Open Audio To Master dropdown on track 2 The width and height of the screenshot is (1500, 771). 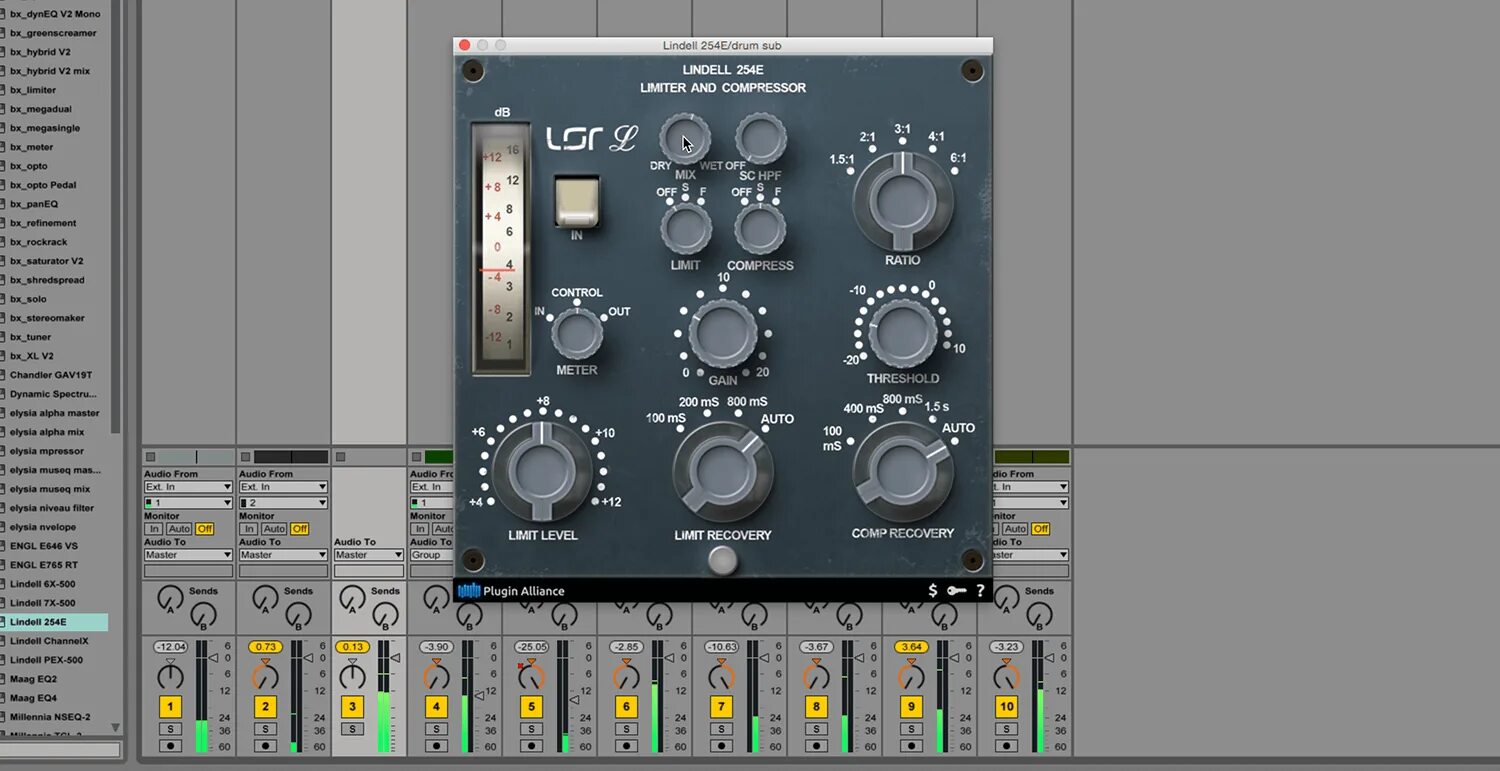pos(283,555)
